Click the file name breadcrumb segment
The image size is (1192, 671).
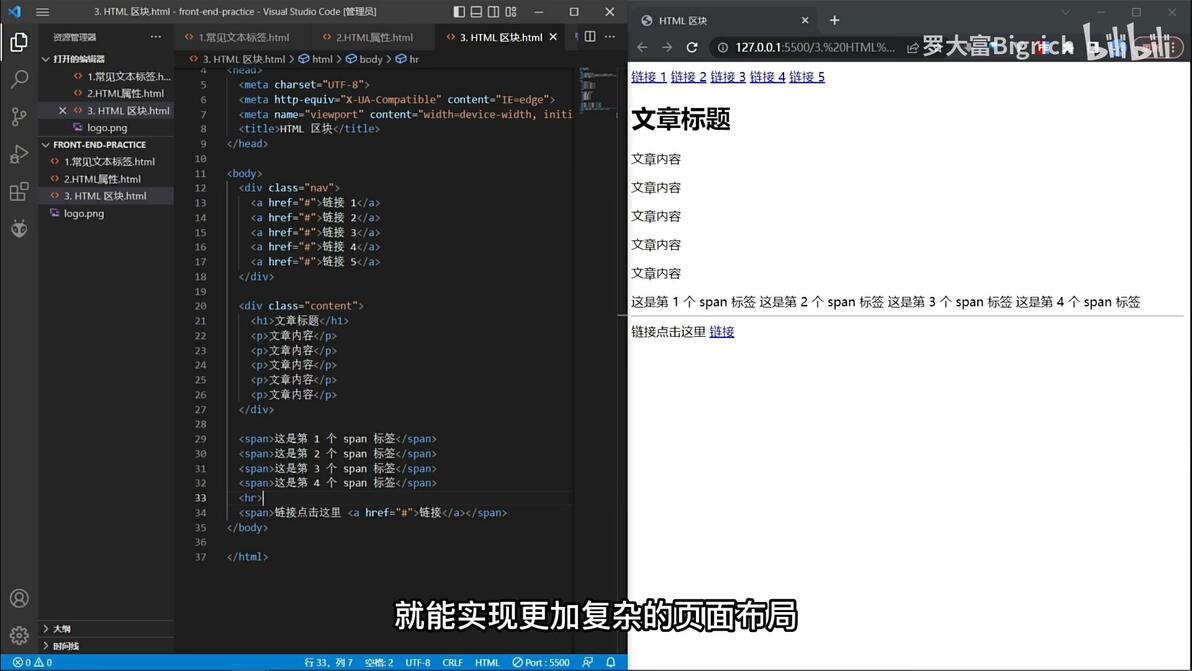pos(237,59)
